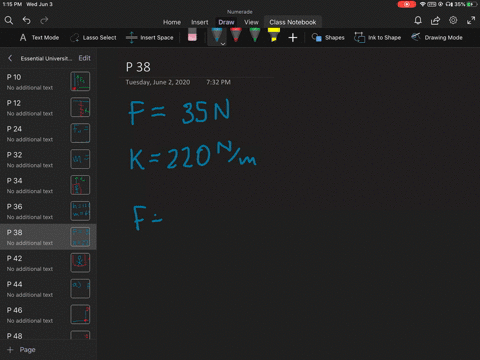Screen dimensions: 480x360
Task: Undo the last stroke
Action: [x=26, y=21]
